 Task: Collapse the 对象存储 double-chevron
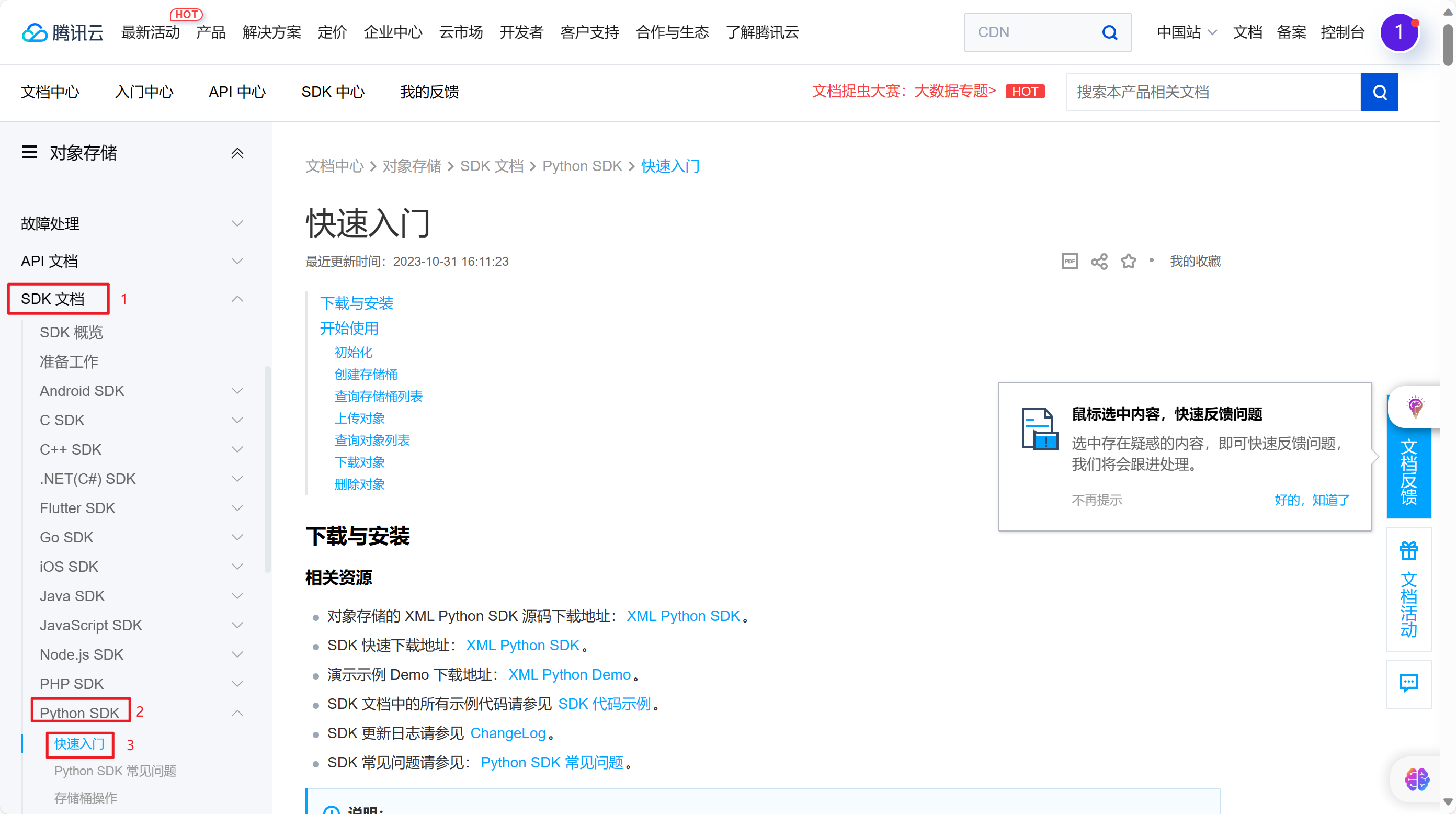tap(237, 153)
